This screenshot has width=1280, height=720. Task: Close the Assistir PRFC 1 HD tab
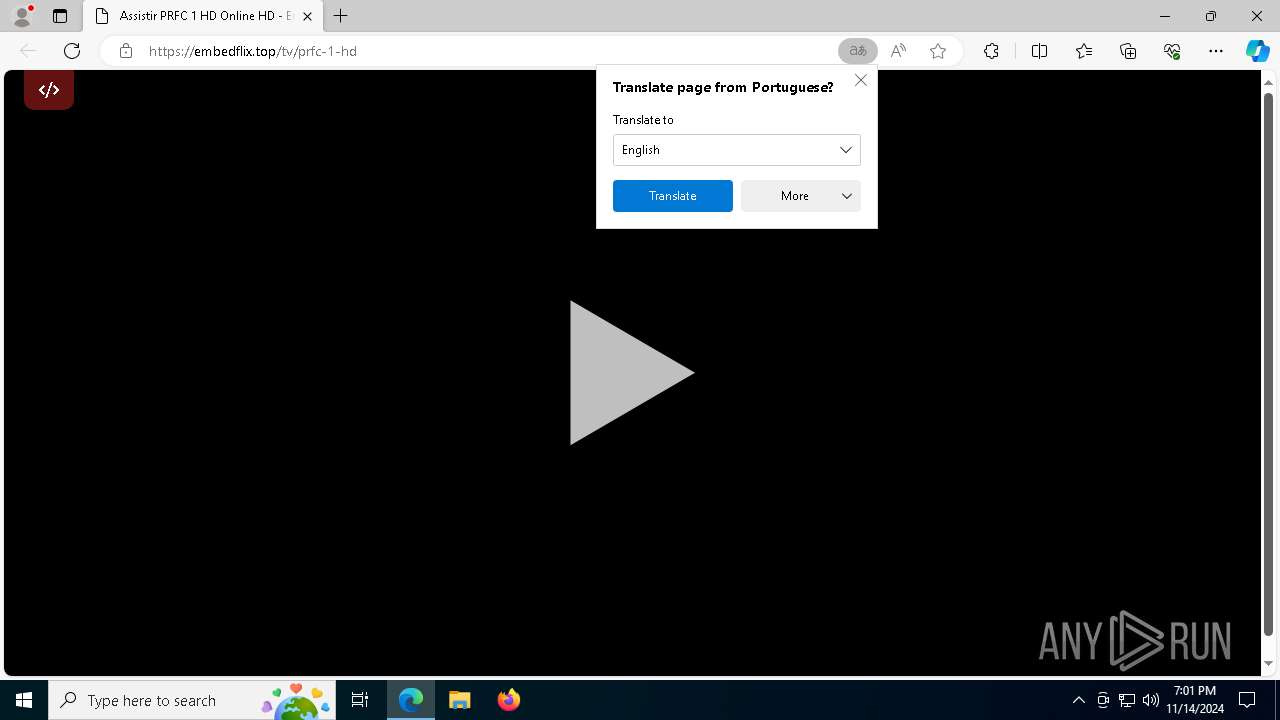coord(307,16)
